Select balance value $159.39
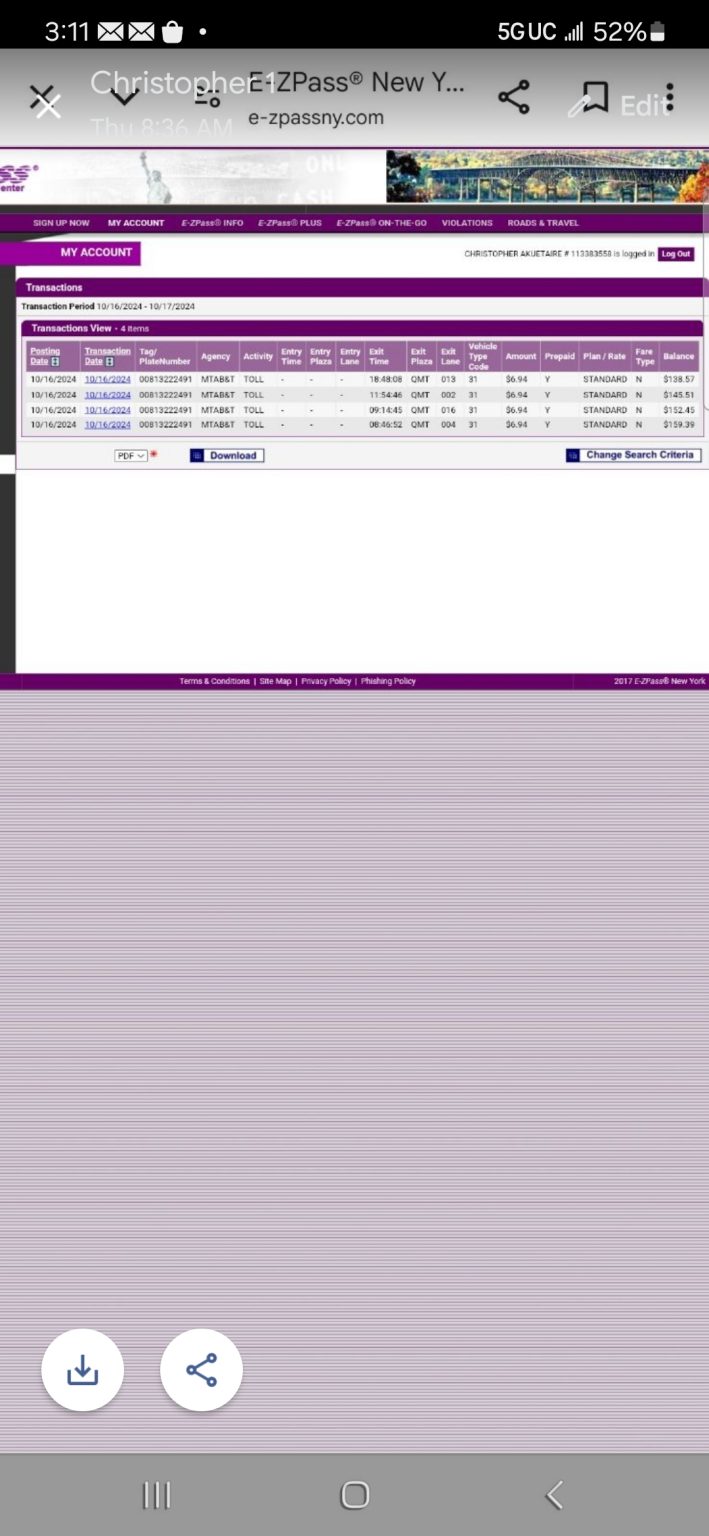The height and width of the screenshot is (1536, 709). (x=678, y=425)
